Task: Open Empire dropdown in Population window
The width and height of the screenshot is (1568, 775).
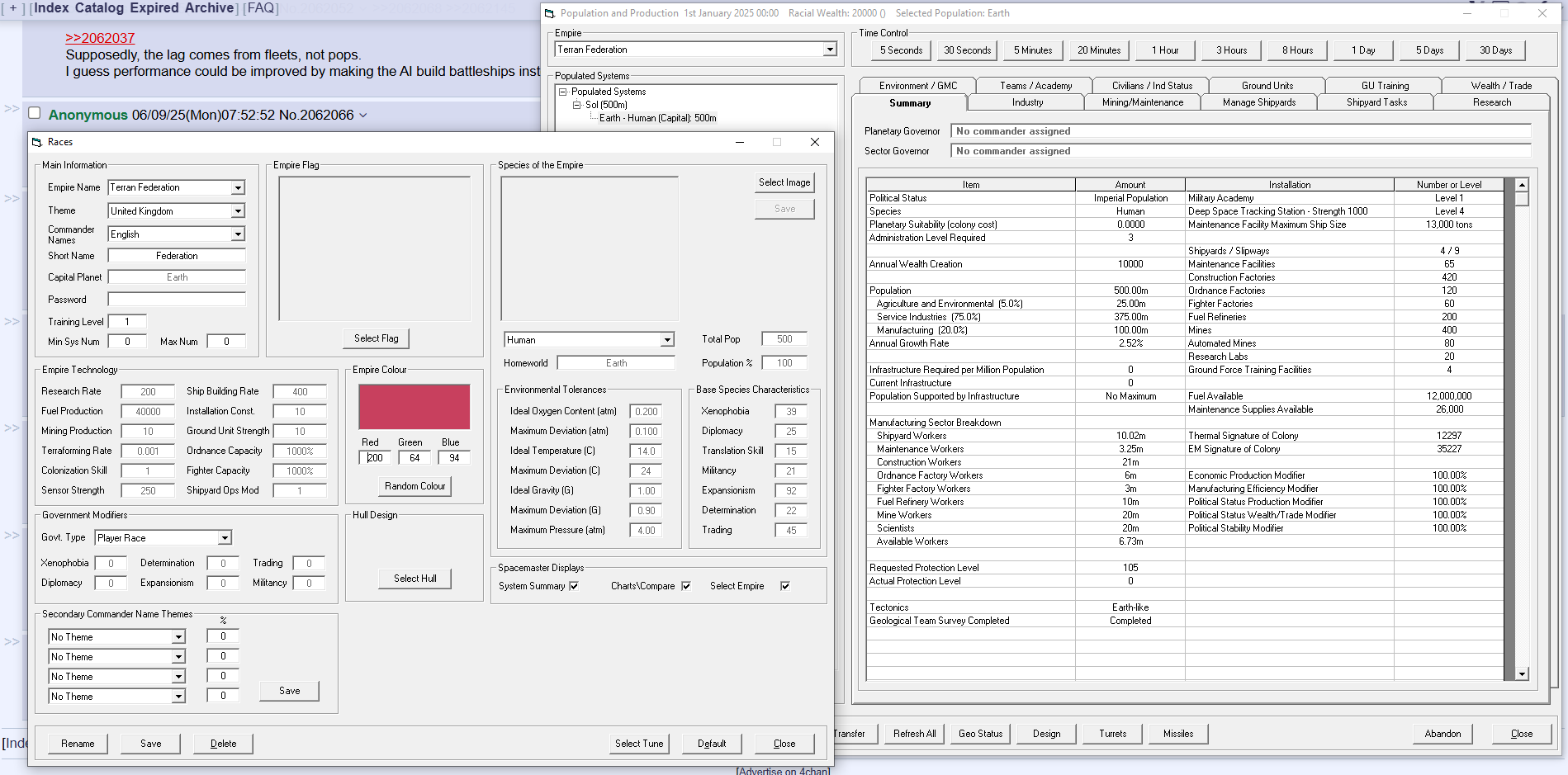Action: (830, 50)
